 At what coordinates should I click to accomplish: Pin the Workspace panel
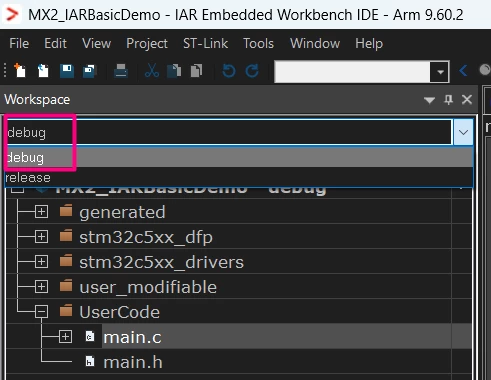pos(448,99)
